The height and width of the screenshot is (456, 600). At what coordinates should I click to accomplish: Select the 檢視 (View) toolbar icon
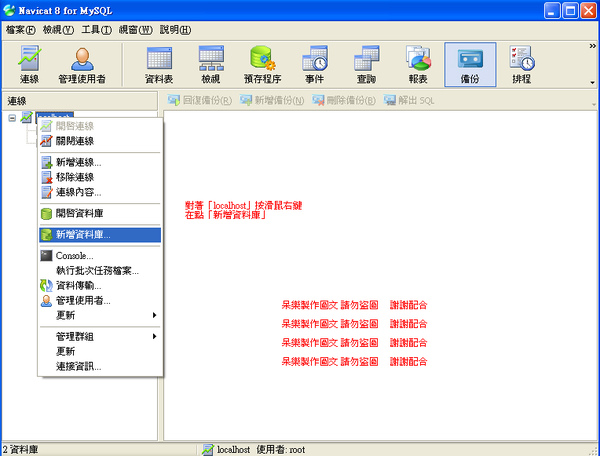(211, 64)
